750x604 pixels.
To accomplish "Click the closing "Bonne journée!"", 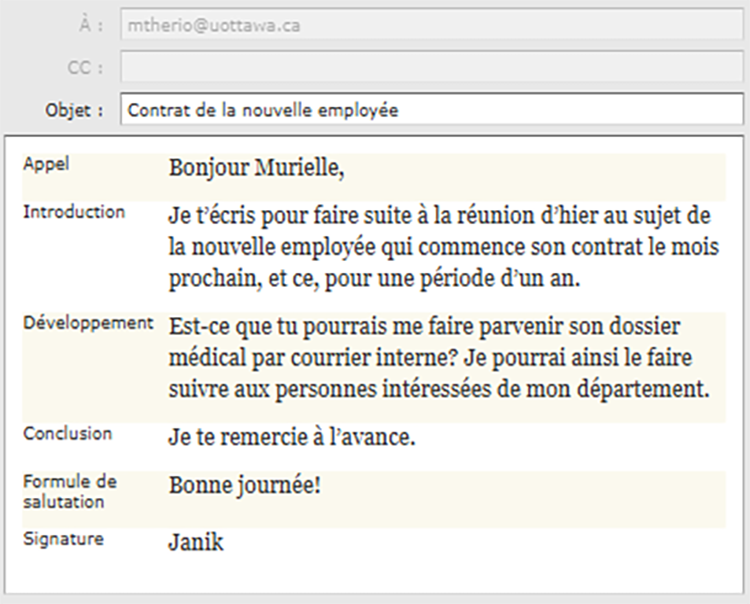I will pyautogui.click(x=245, y=486).
